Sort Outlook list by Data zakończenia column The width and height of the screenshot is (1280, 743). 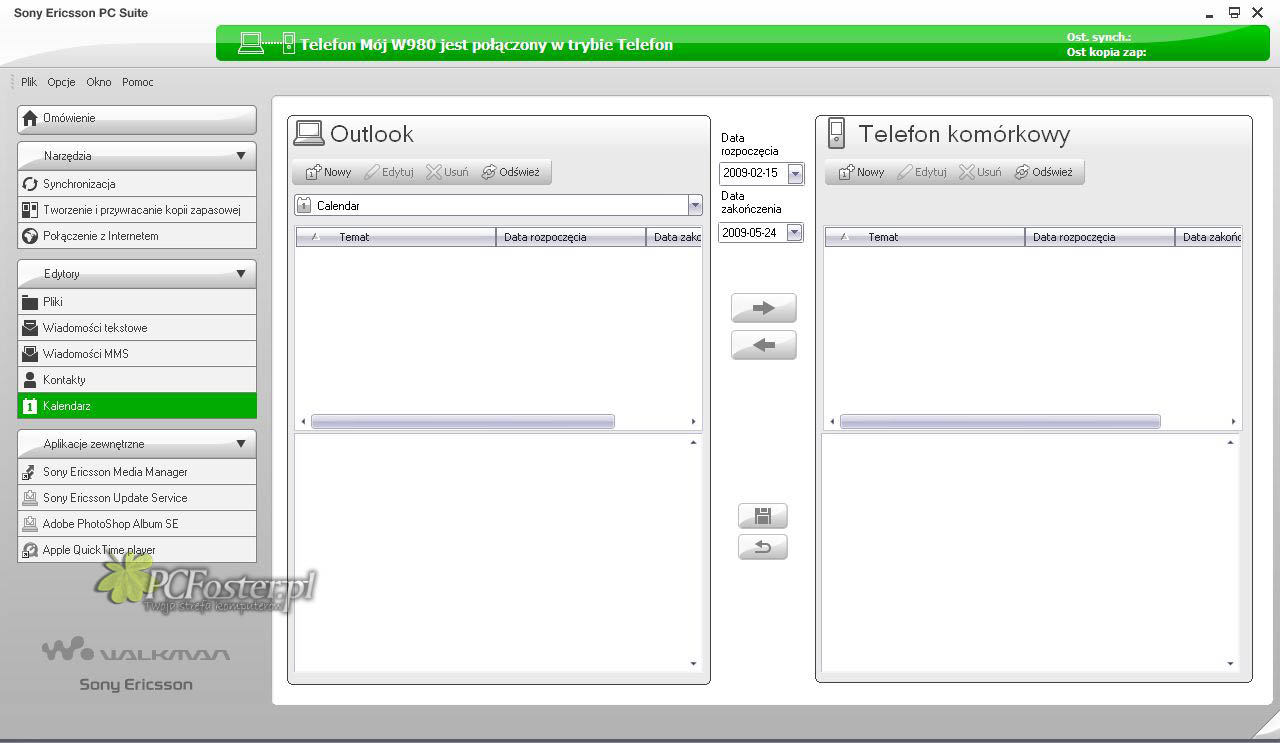(675, 237)
